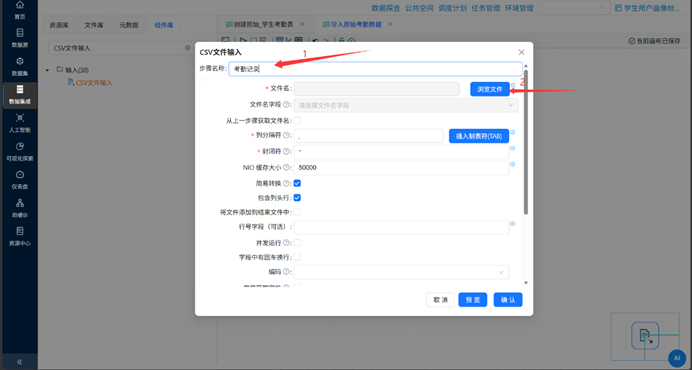Open 可视化探索 in the sidebar
Image resolution: width=692 pixels, height=370 pixels.
point(19,151)
